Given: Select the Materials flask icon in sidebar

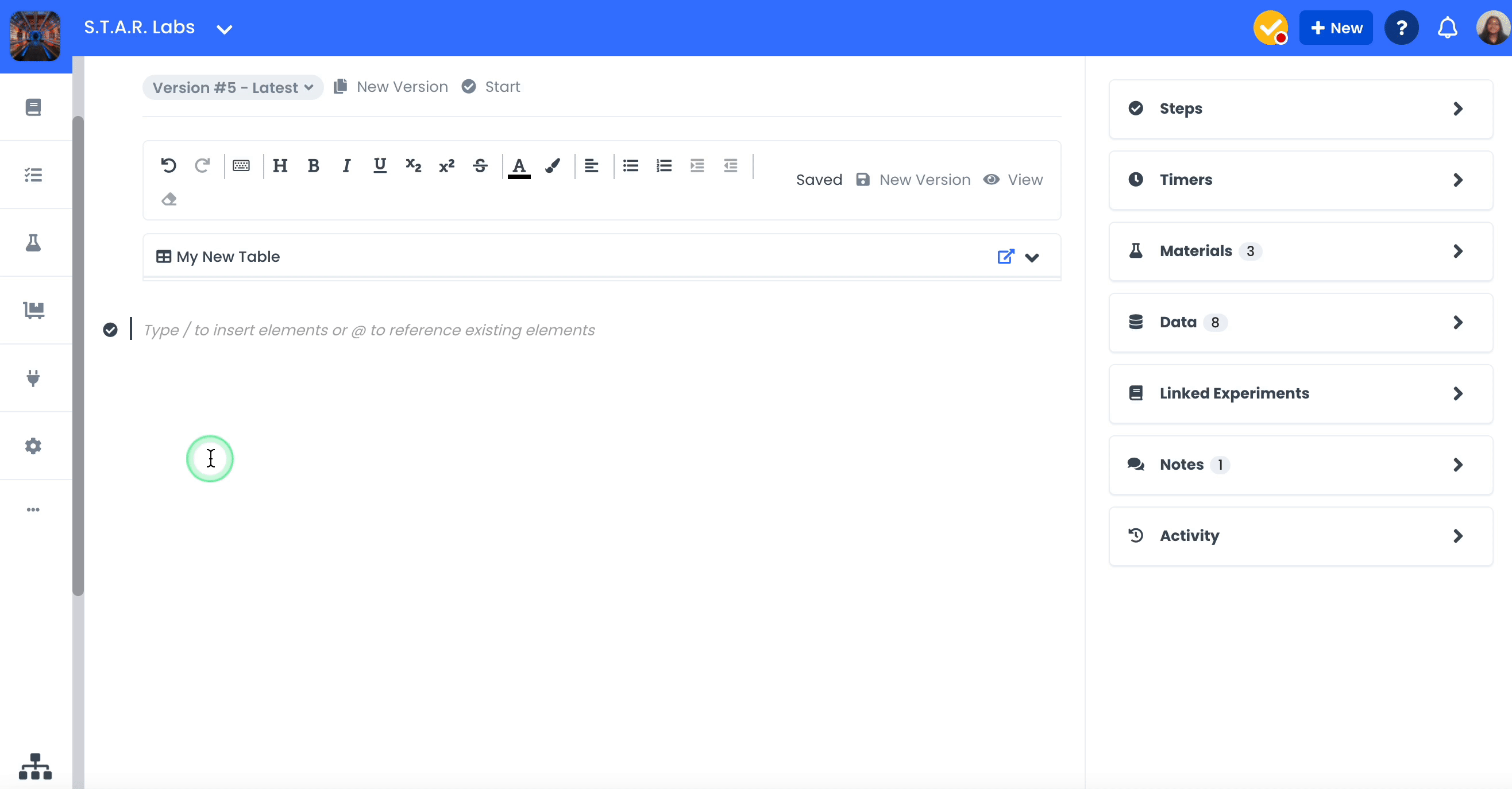Looking at the screenshot, I should click(33, 243).
